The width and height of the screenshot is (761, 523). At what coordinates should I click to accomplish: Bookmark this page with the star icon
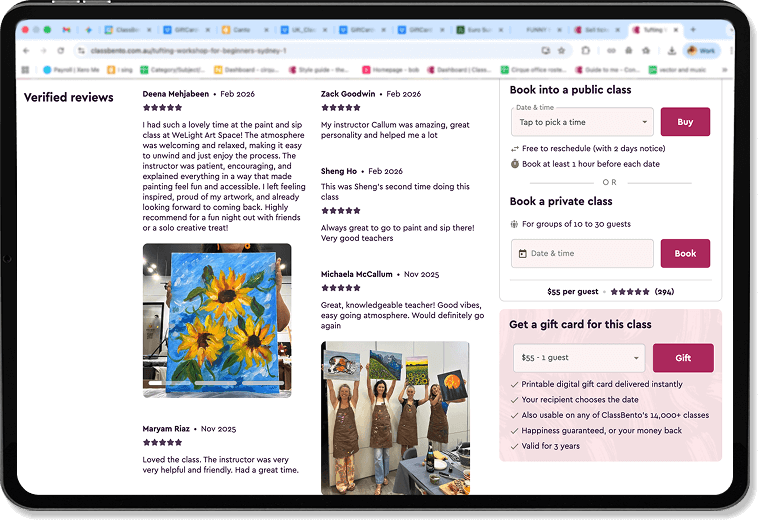(562, 50)
